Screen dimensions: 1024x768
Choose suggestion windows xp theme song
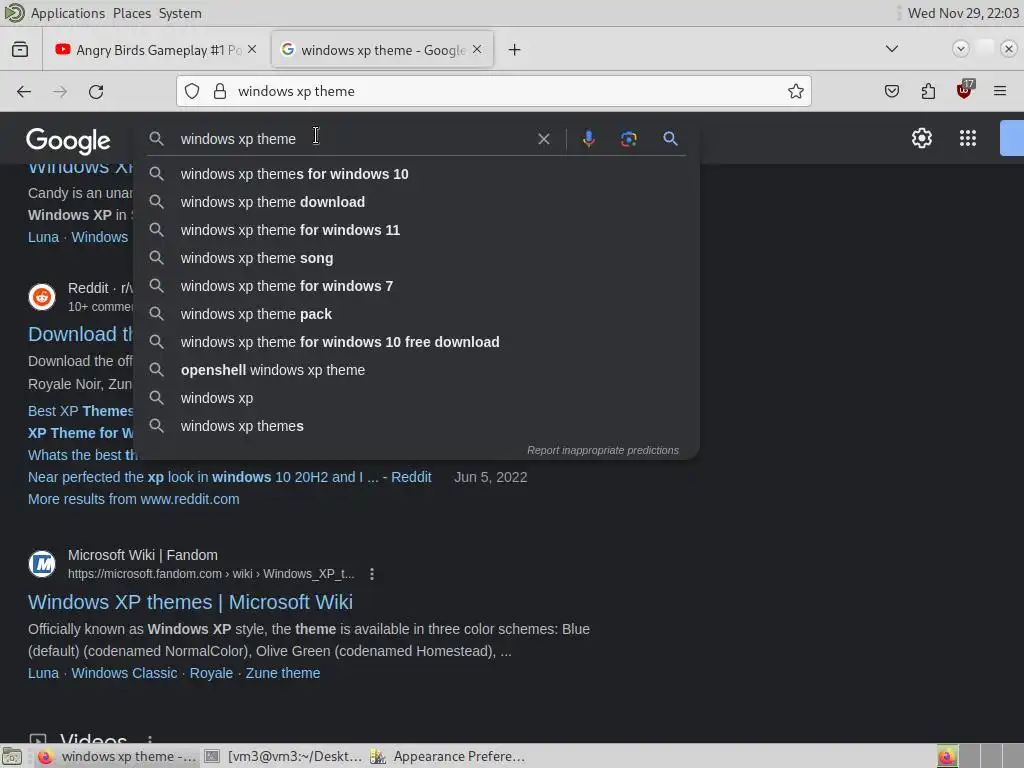pos(416,258)
